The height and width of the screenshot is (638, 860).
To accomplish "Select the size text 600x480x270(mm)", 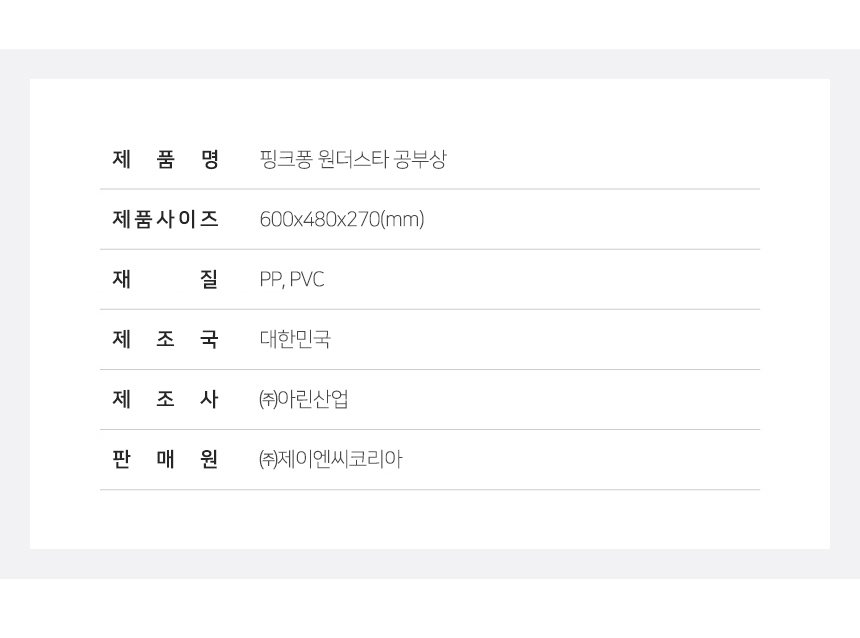I will pyautogui.click(x=342, y=219).
